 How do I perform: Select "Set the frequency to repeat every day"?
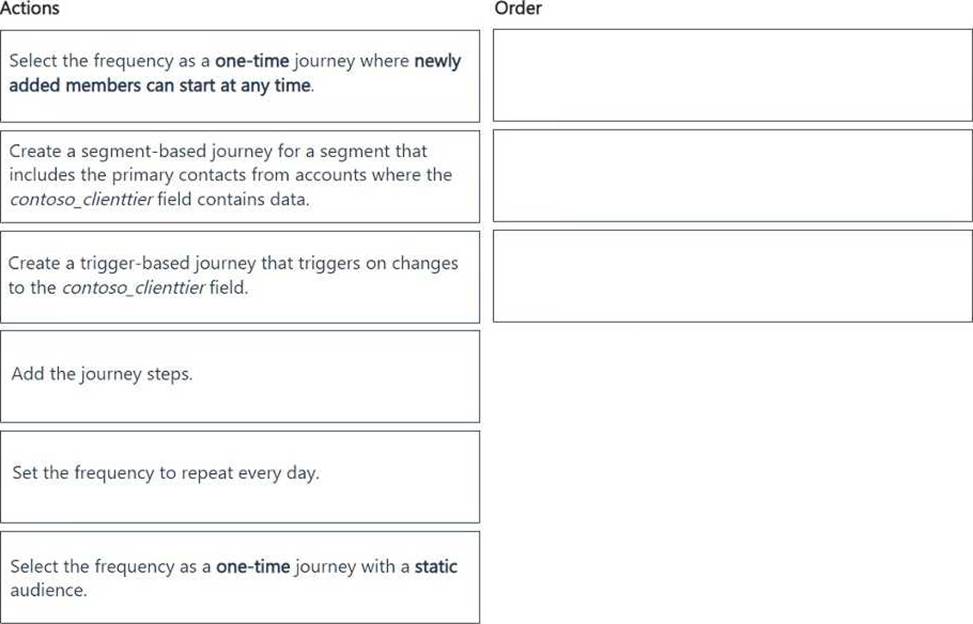click(240, 477)
